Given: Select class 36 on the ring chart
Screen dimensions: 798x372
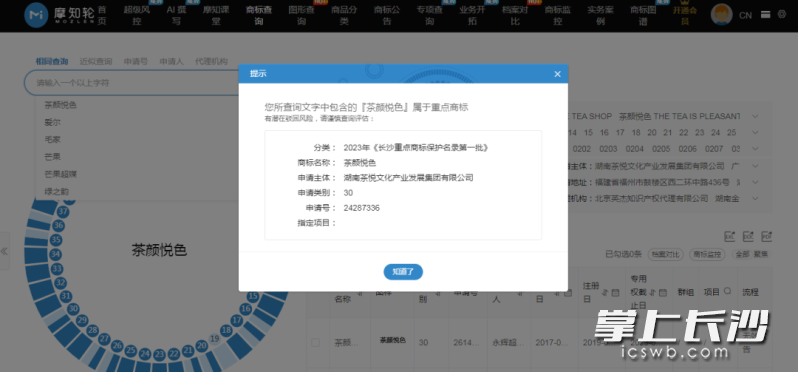Looking at the screenshot, I should 59,225.
